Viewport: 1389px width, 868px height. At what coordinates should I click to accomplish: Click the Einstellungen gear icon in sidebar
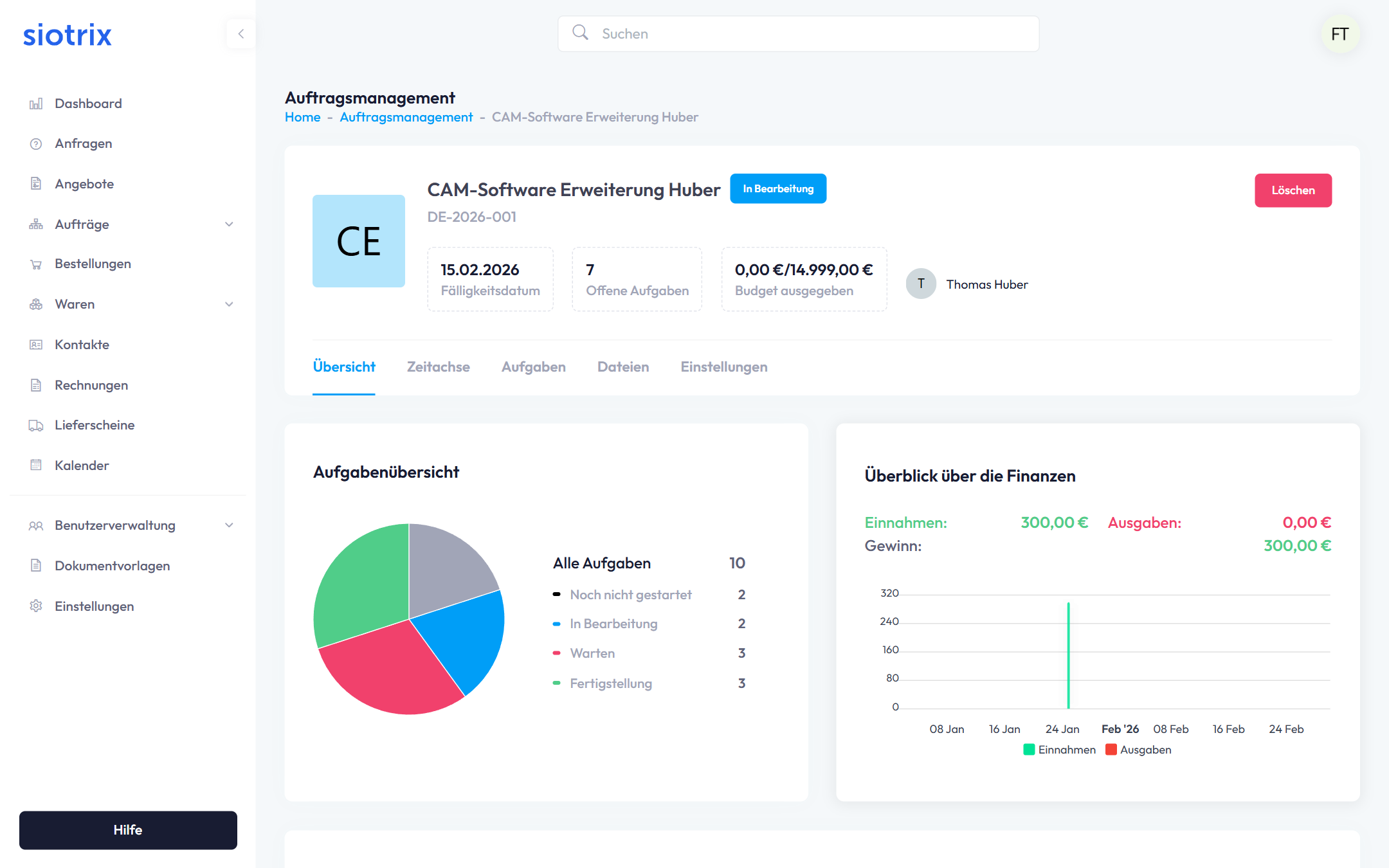coord(36,606)
